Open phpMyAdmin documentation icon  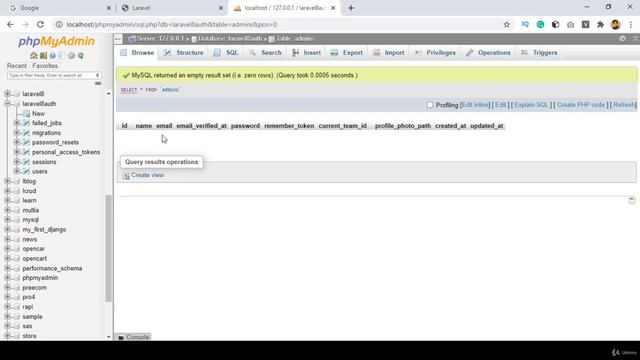coord(53,56)
